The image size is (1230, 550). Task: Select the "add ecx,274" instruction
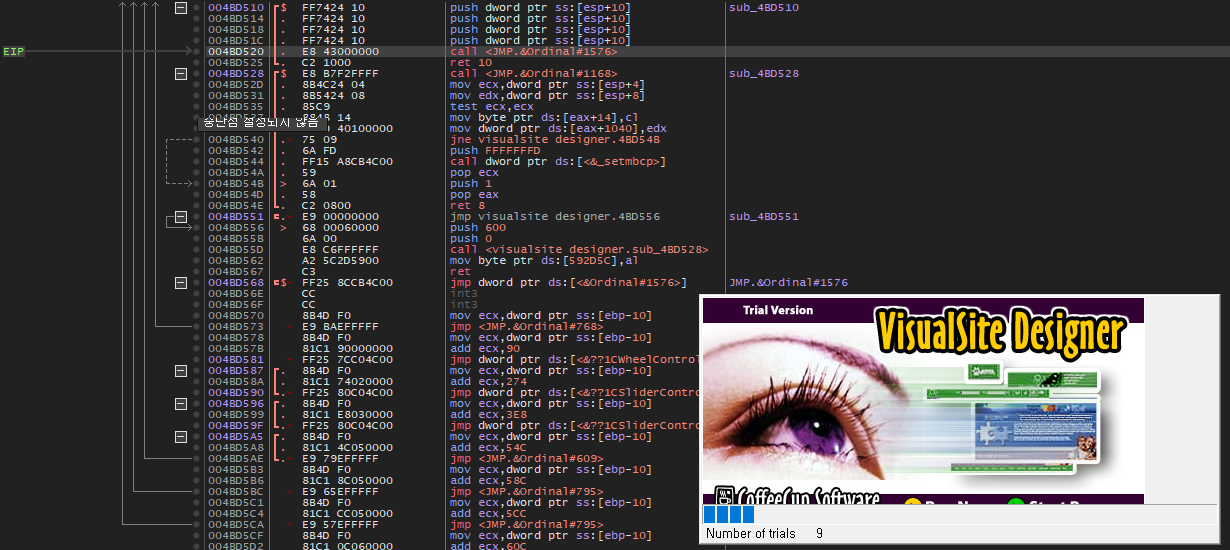pyautogui.click(x=486, y=381)
